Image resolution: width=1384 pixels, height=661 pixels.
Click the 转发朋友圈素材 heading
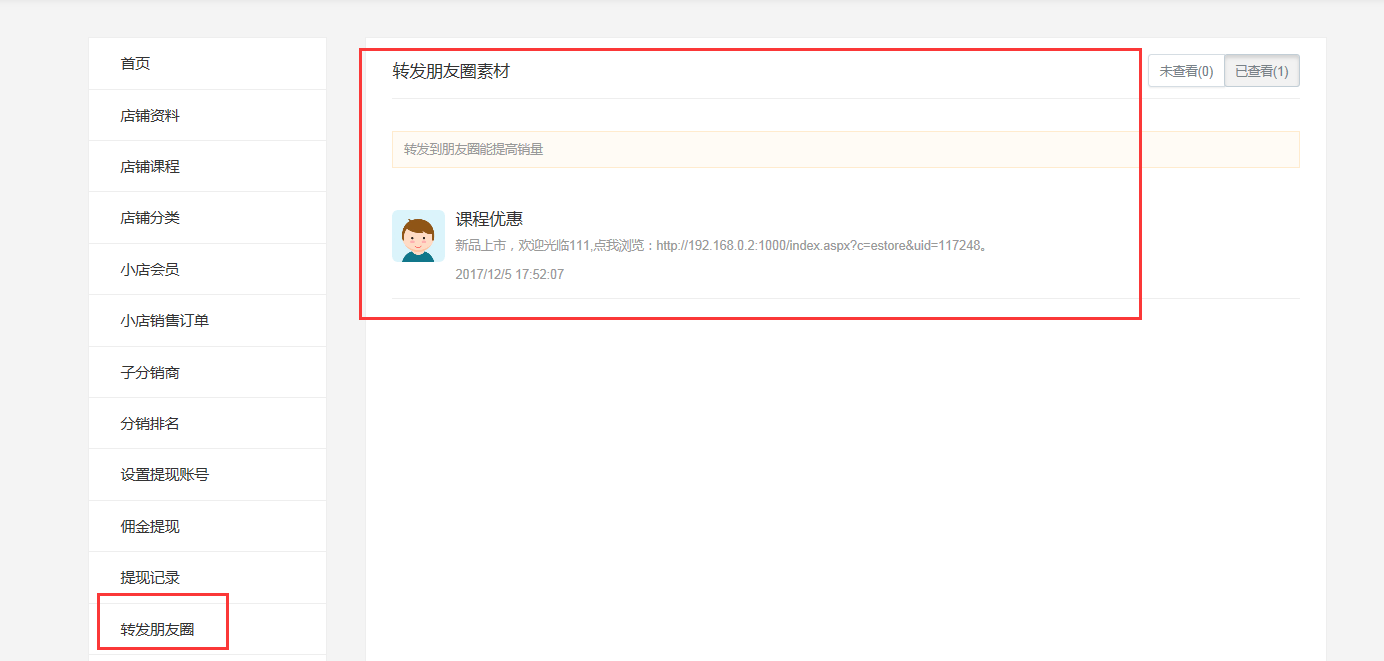(x=451, y=72)
